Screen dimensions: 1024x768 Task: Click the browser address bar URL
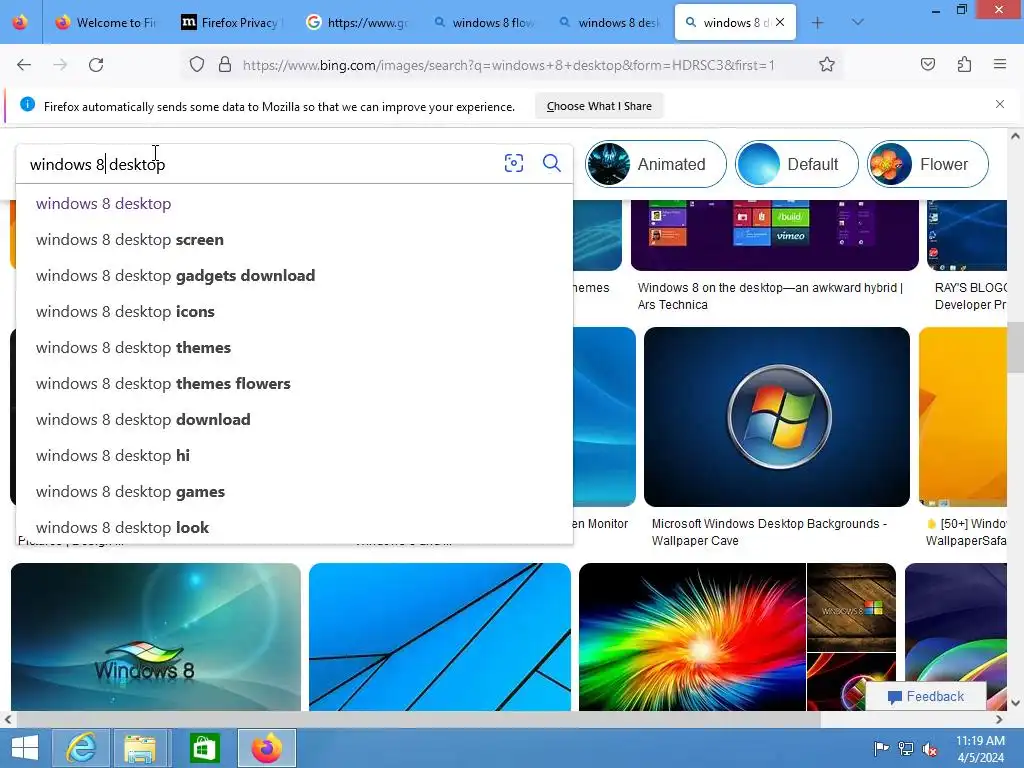(508, 65)
